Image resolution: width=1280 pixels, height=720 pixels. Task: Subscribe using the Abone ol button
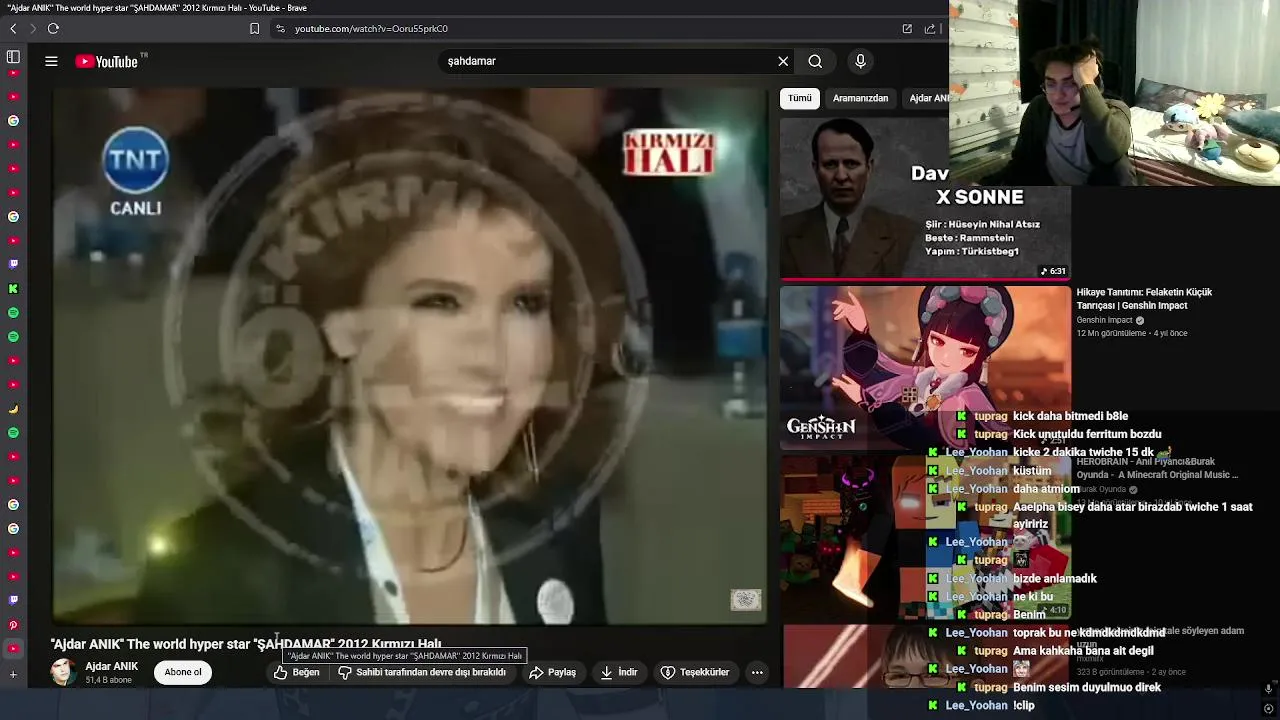coord(183,672)
